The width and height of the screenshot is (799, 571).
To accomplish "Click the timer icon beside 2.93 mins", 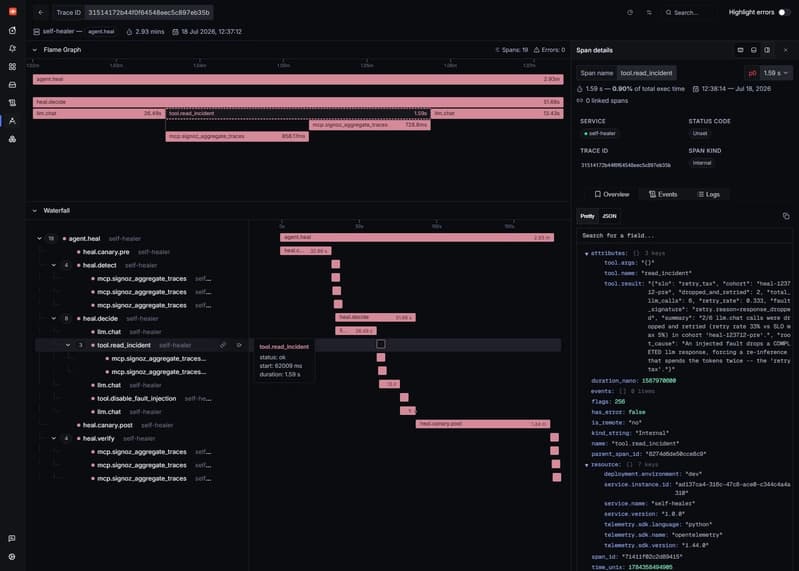I will point(129,32).
